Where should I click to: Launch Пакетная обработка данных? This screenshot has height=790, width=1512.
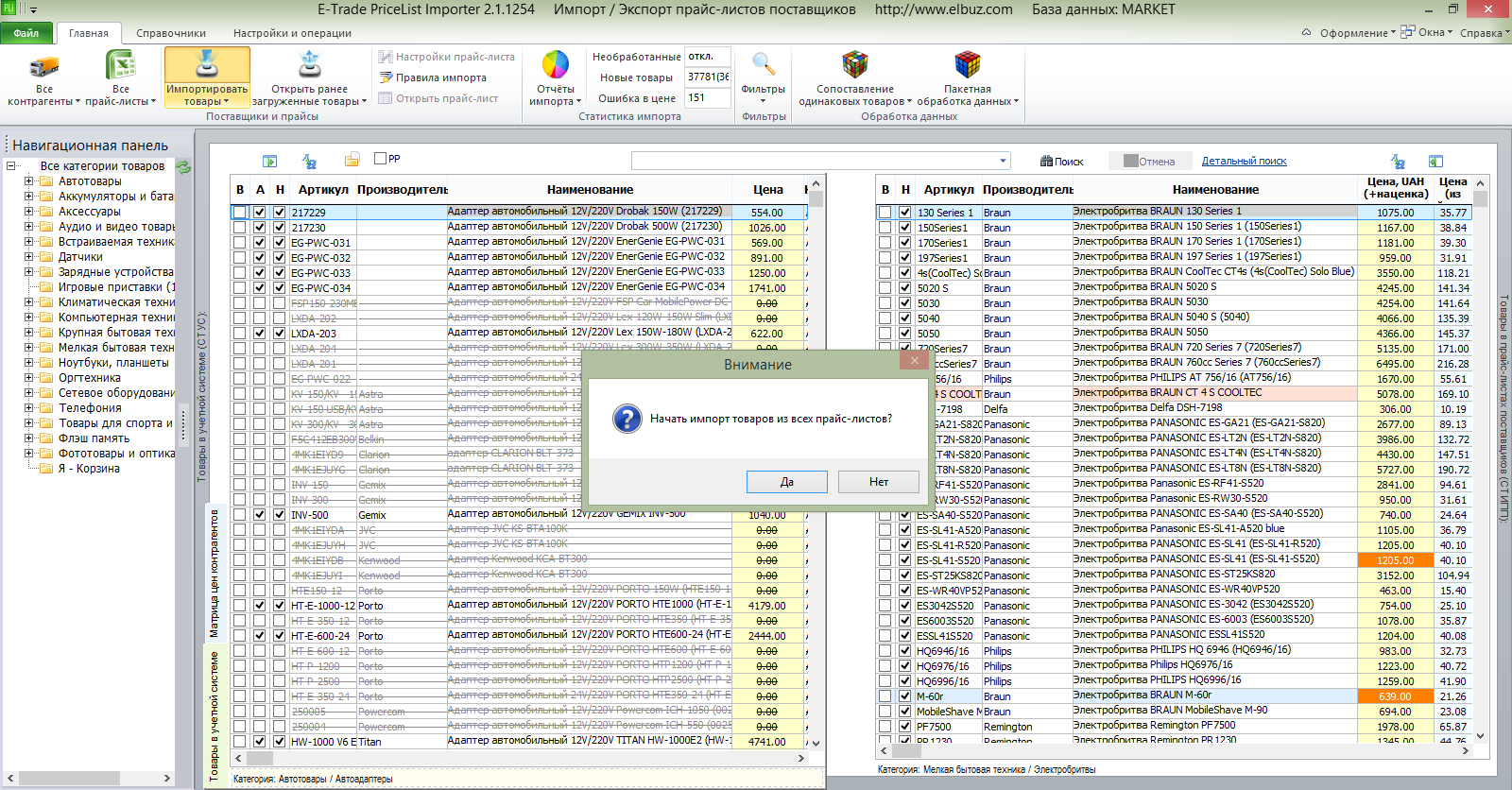(967, 79)
